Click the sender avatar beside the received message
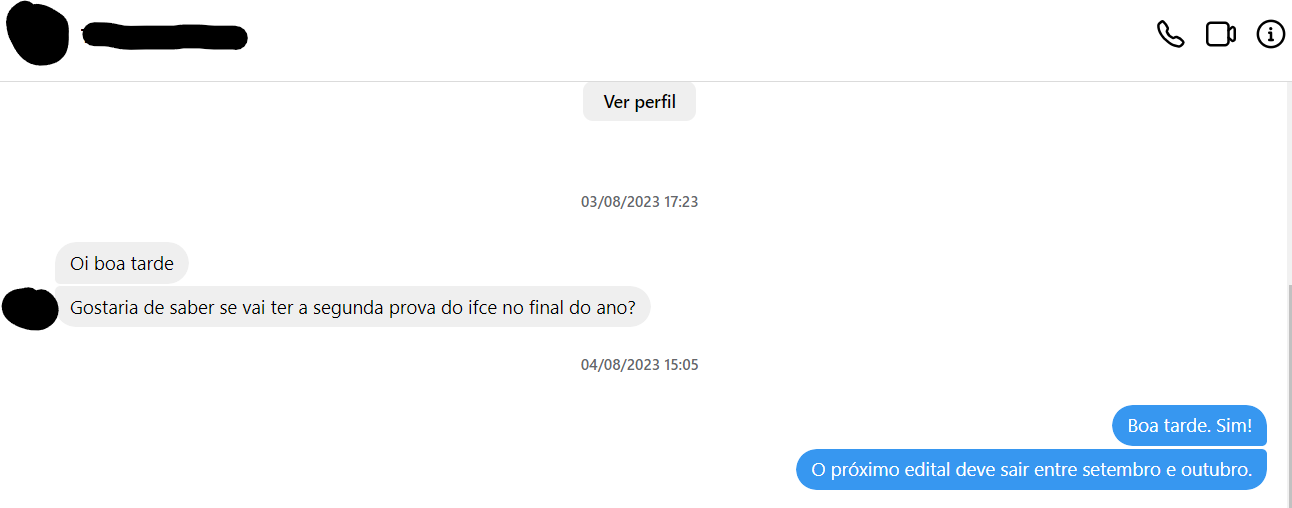 click(30, 308)
